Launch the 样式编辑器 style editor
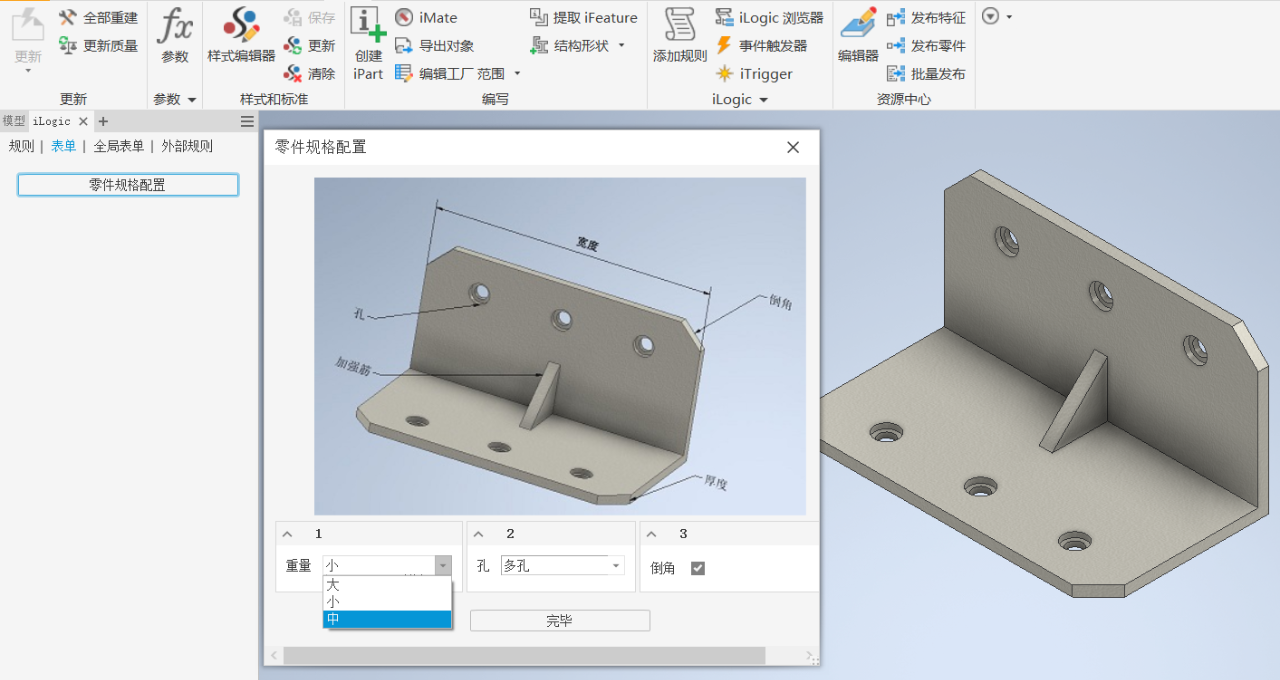 coord(241,37)
